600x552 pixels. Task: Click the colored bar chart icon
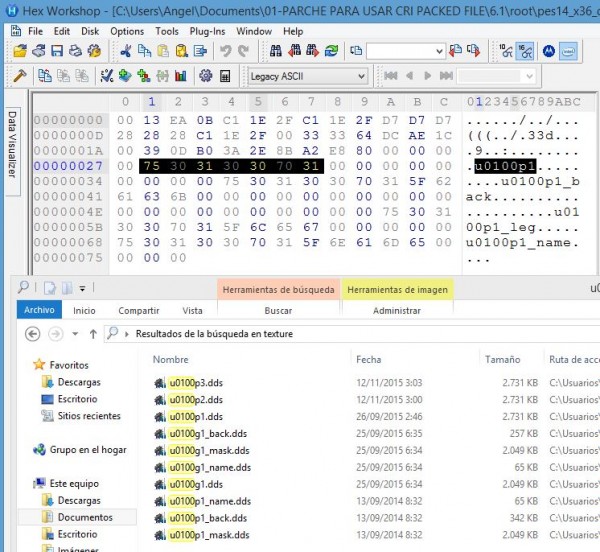click(x=181, y=76)
